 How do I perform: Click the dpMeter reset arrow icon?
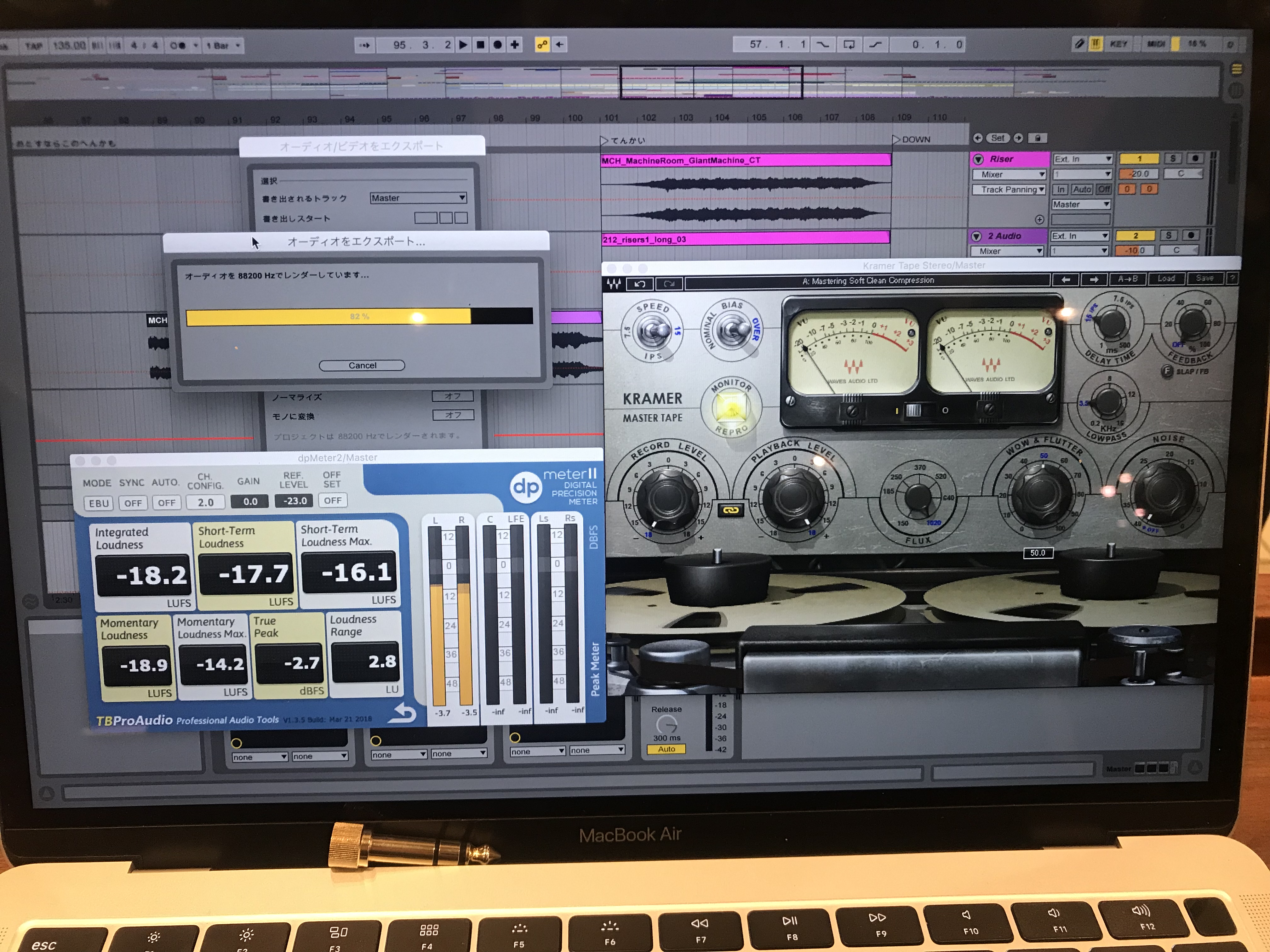[403, 714]
